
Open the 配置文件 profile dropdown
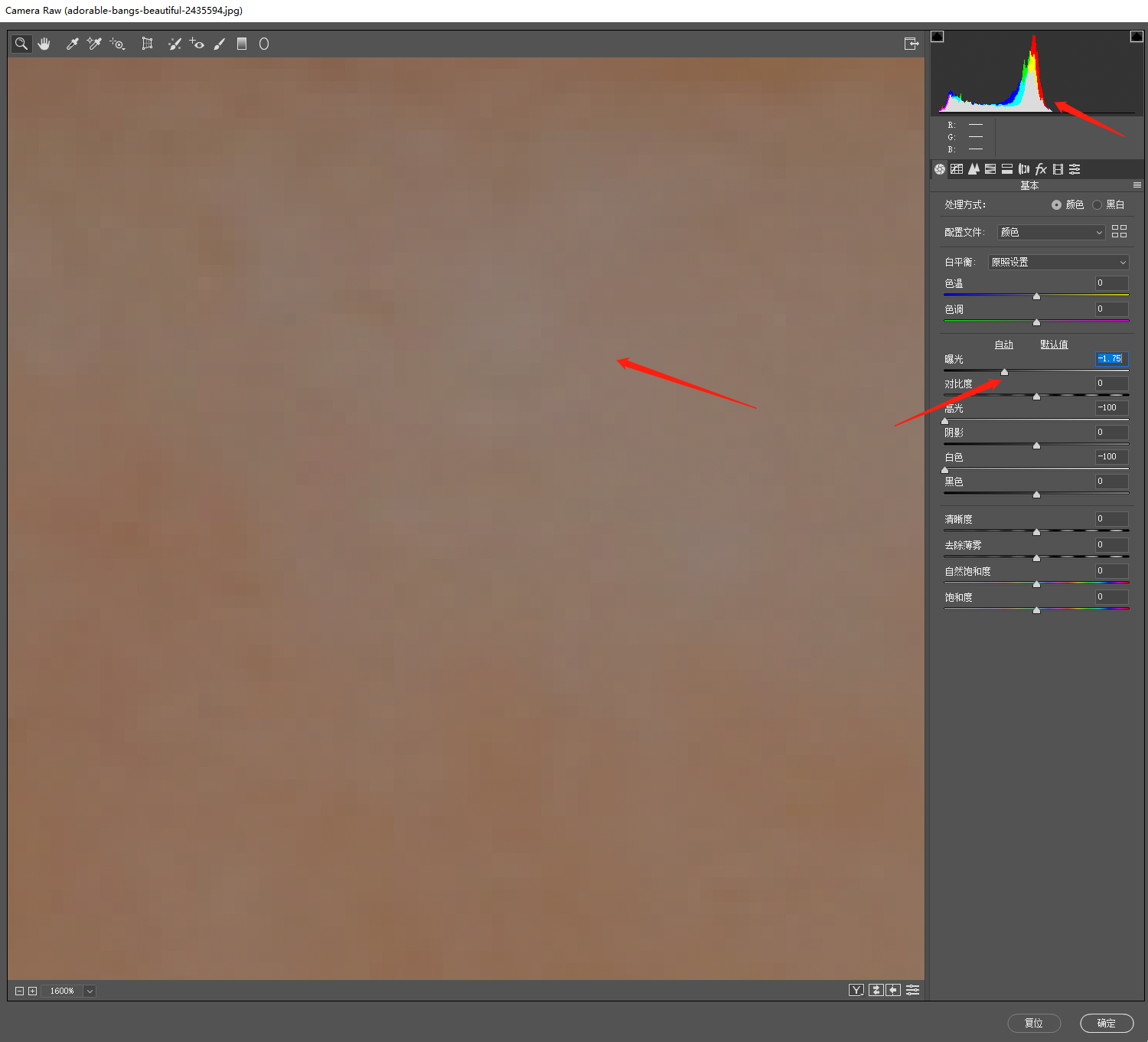click(1052, 232)
